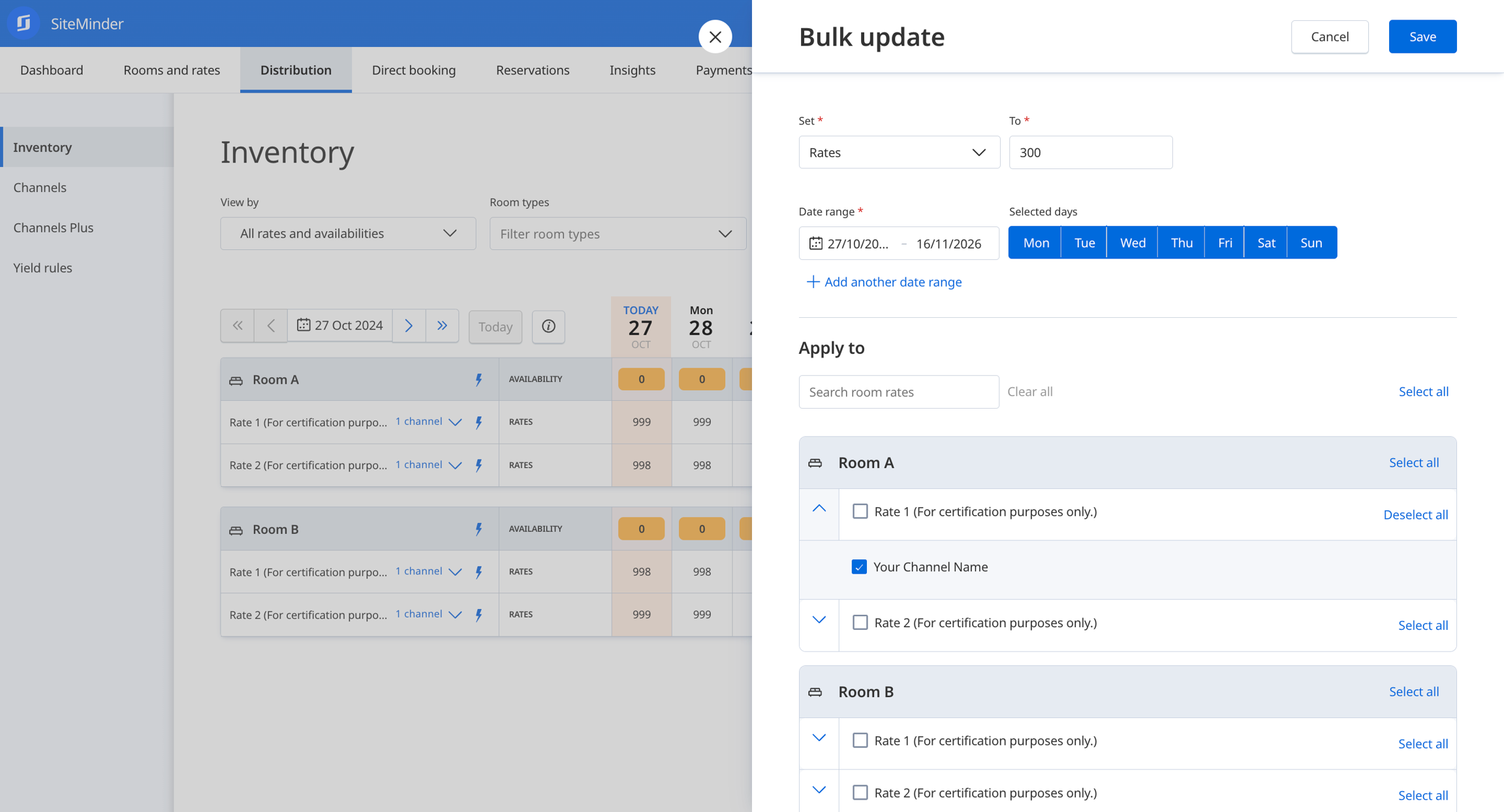Collapse Room A Rate 1 channel list
The image size is (1504, 812).
point(819,508)
